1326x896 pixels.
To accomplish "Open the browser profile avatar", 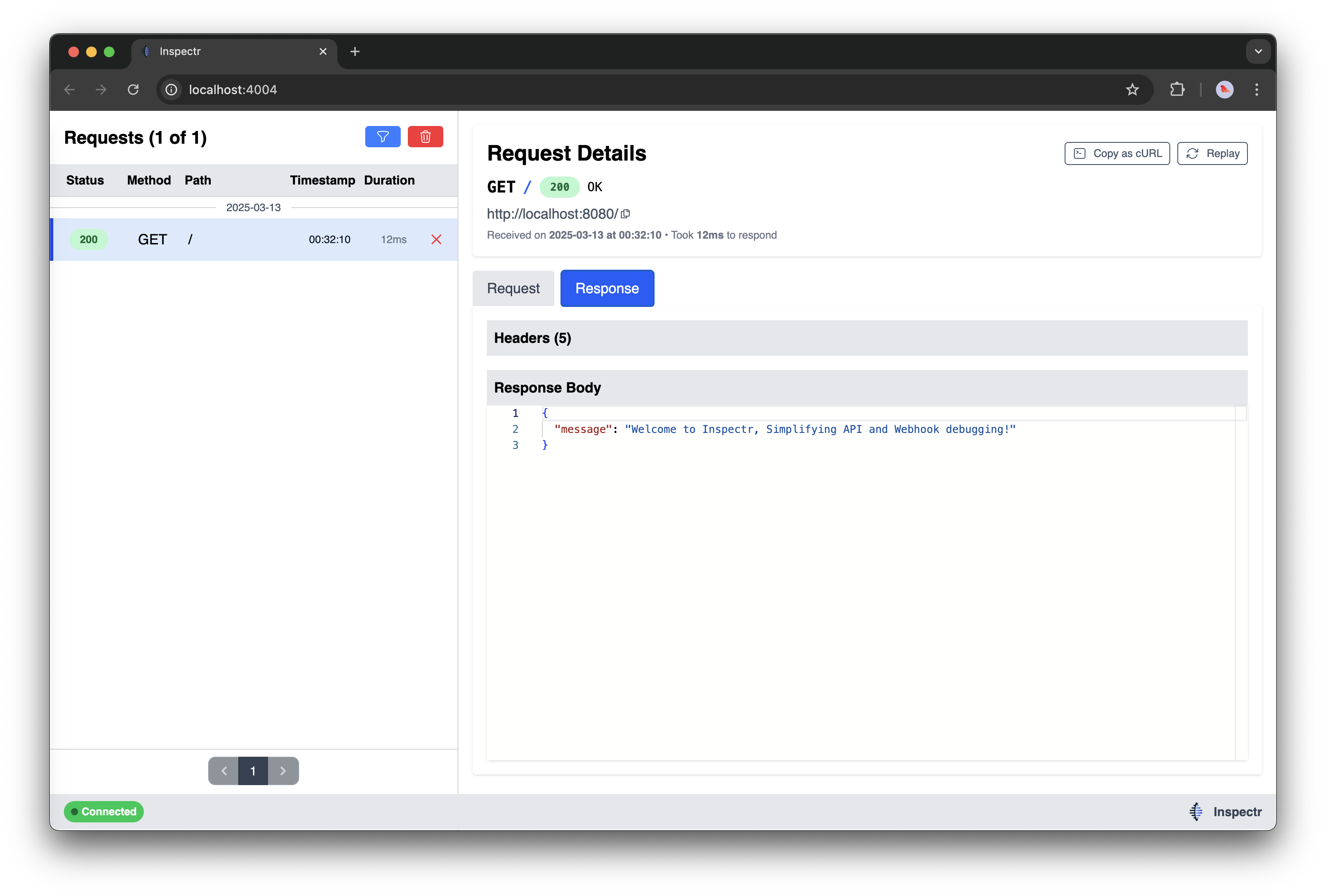I will point(1224,90).
